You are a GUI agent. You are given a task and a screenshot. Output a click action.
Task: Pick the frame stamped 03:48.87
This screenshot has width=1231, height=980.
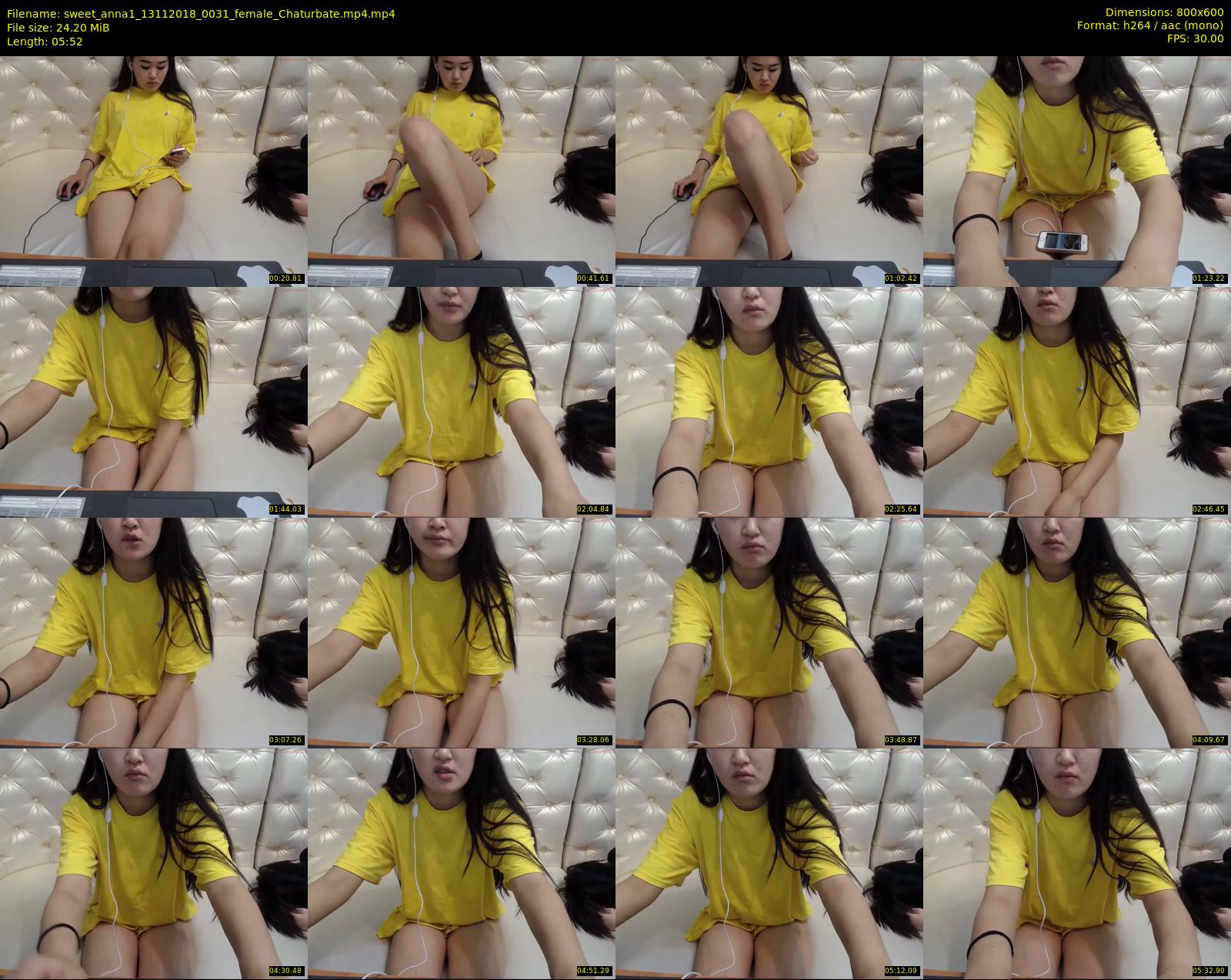[769, 632]
